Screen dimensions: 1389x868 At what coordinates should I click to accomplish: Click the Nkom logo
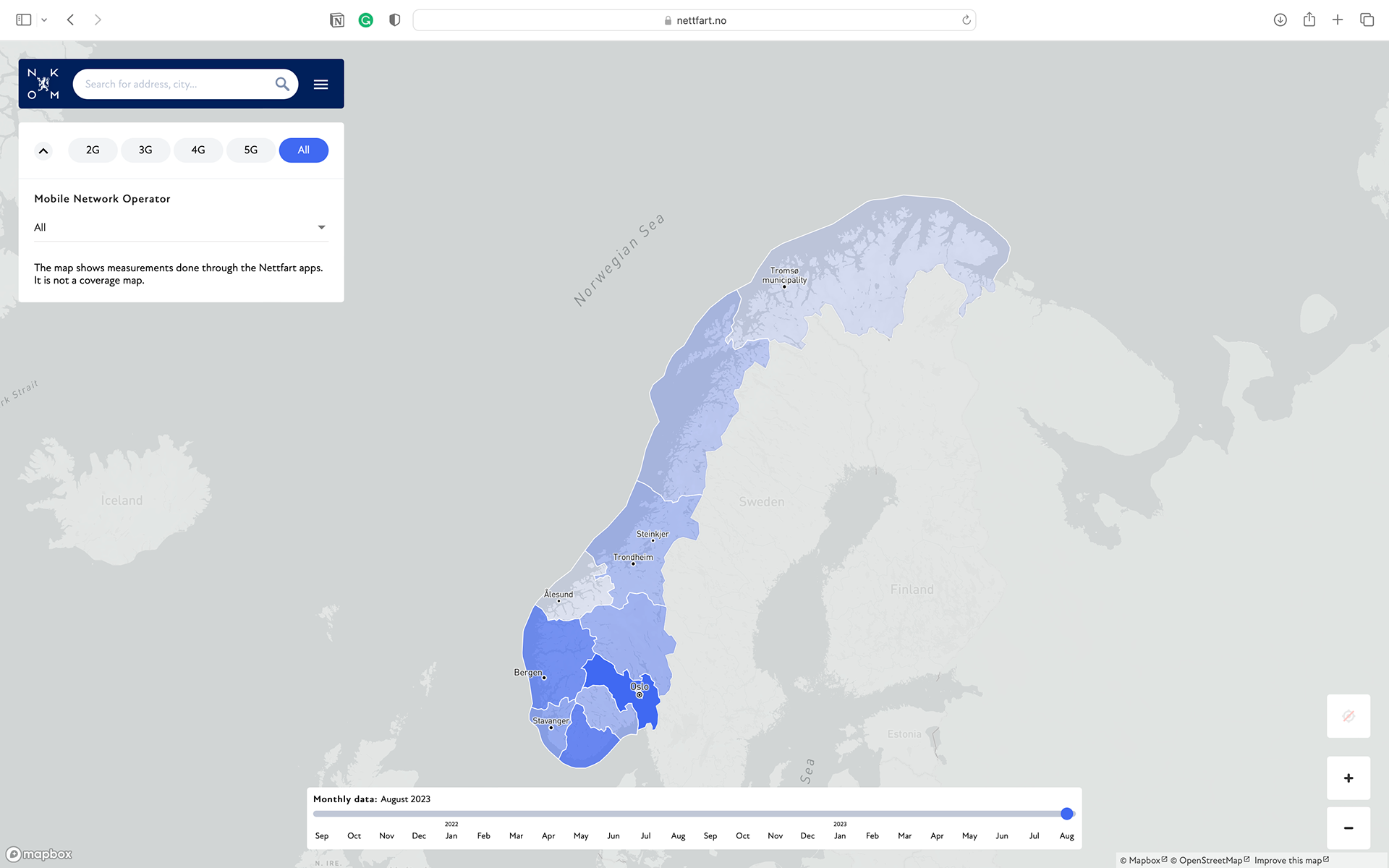click(x=43, y=84)
